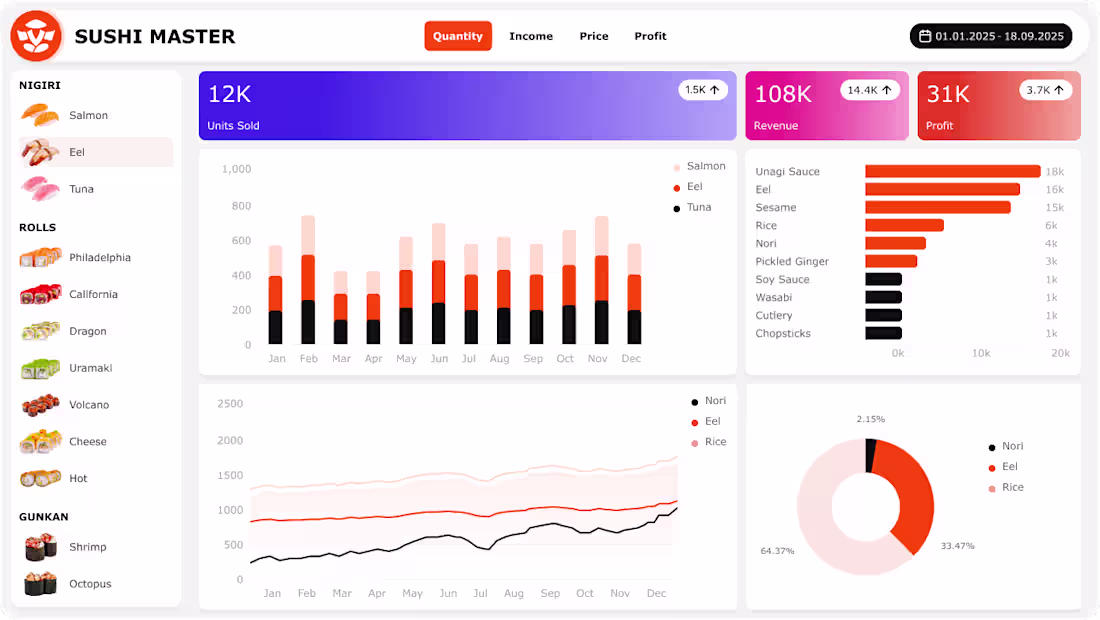Toggle Rice series in line chart legend

tap(709, 442)
